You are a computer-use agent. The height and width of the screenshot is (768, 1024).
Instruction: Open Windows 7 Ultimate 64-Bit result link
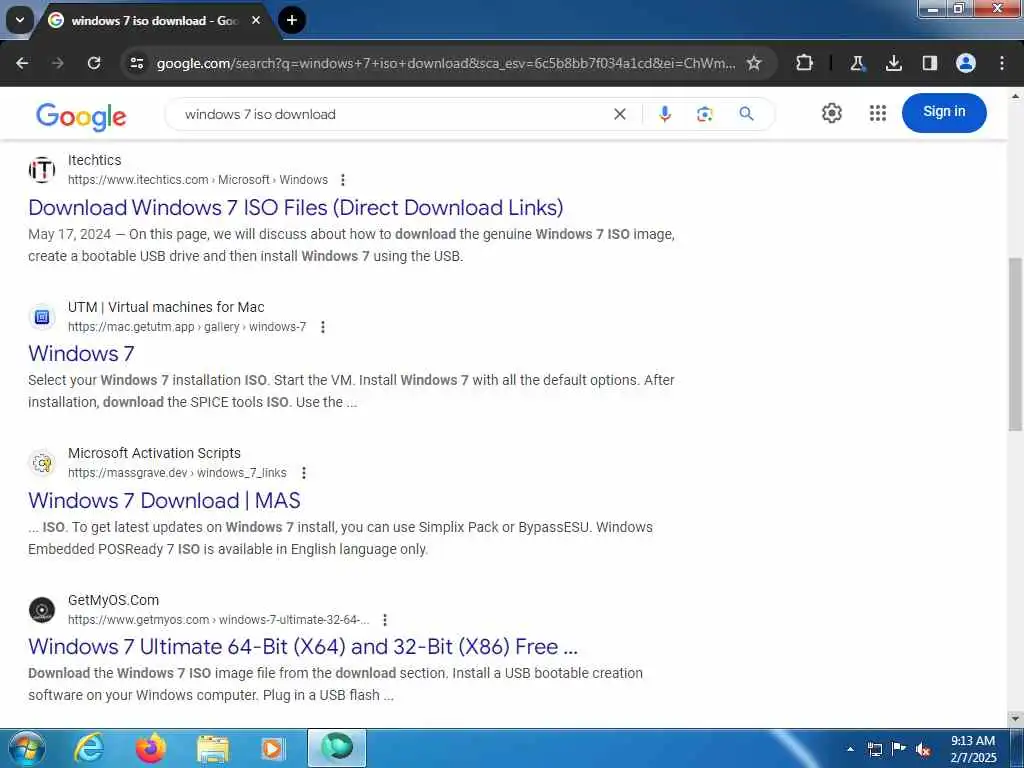point(303,647)
